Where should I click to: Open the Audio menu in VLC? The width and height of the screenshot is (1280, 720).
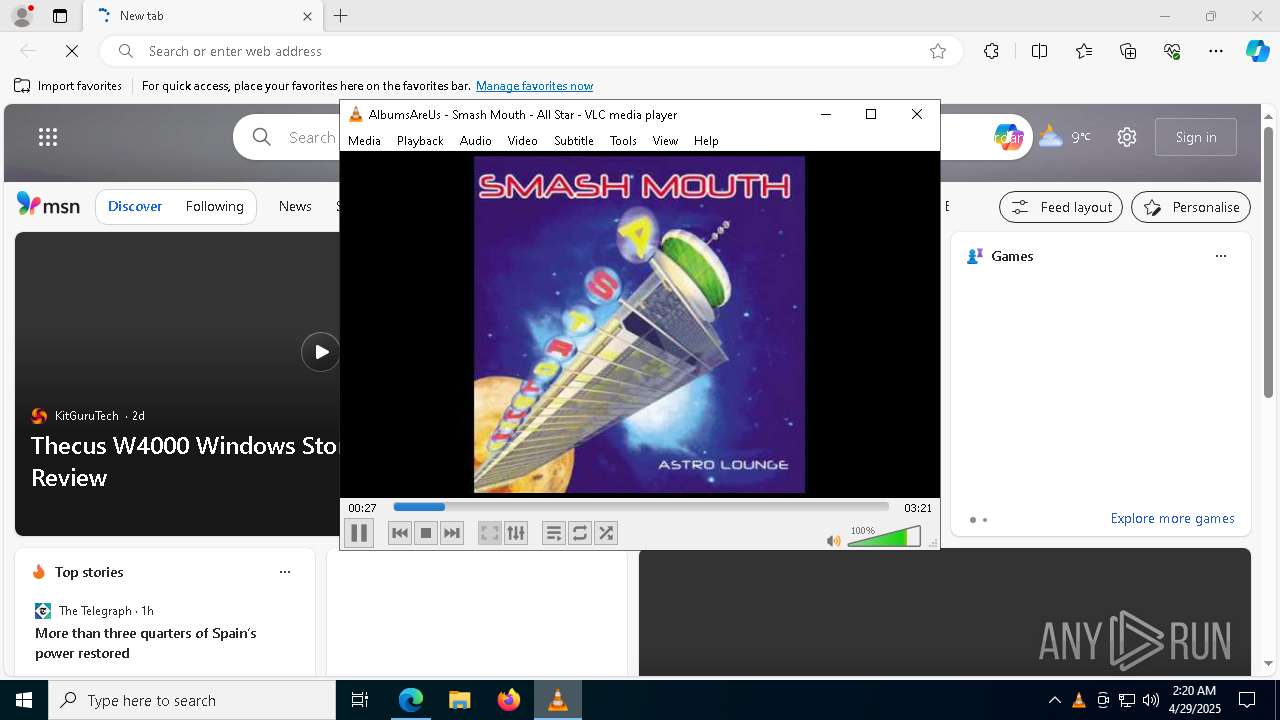click(475, 141)
